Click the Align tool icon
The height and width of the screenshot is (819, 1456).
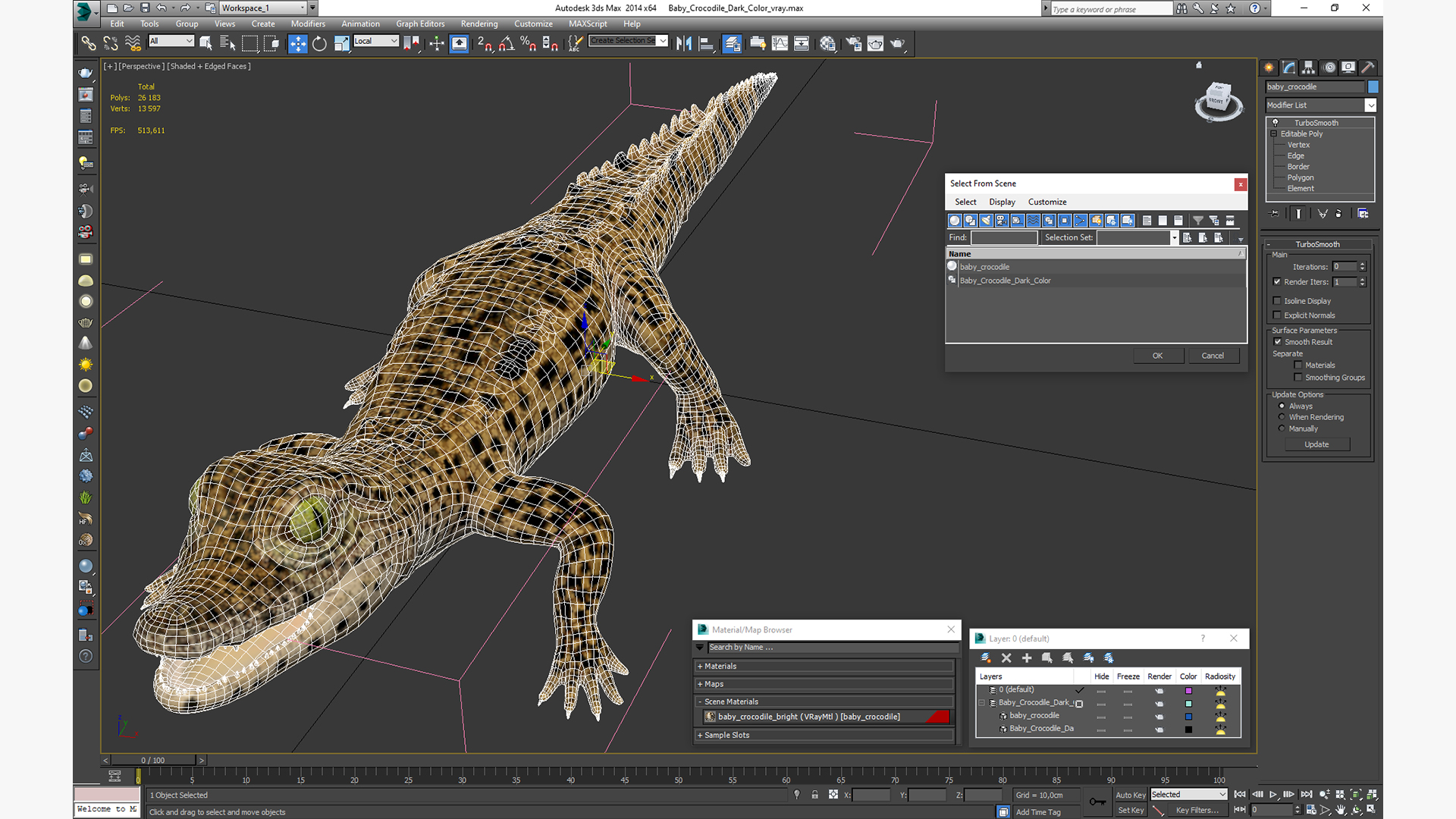tap(706, 44)
